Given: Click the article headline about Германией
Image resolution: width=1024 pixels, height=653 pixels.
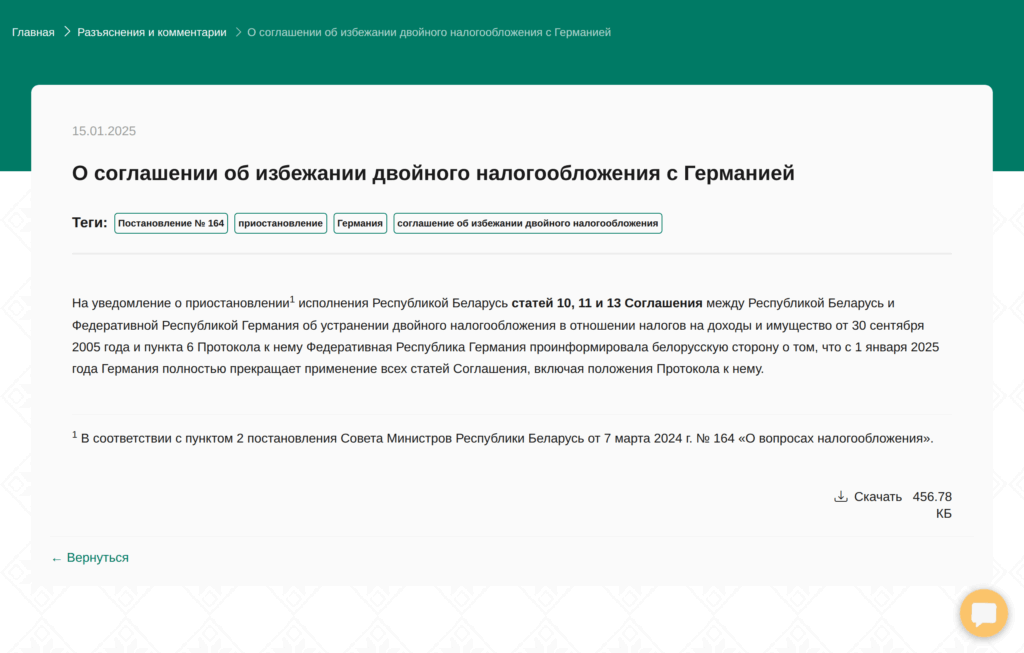Looking at the screenshot, I should (433, 173).
